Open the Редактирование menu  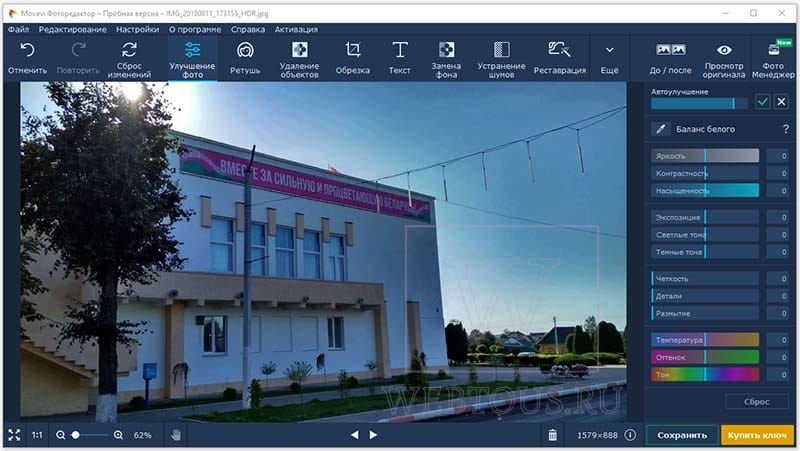[x=72, y=30]
